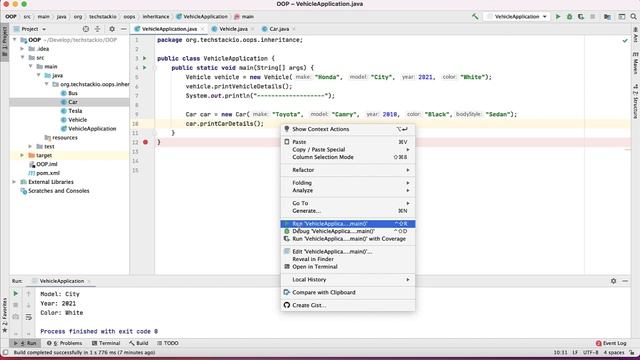This screenshot has width=640, height=360.
Task: Open the Event Log
Action: [611, 343]
